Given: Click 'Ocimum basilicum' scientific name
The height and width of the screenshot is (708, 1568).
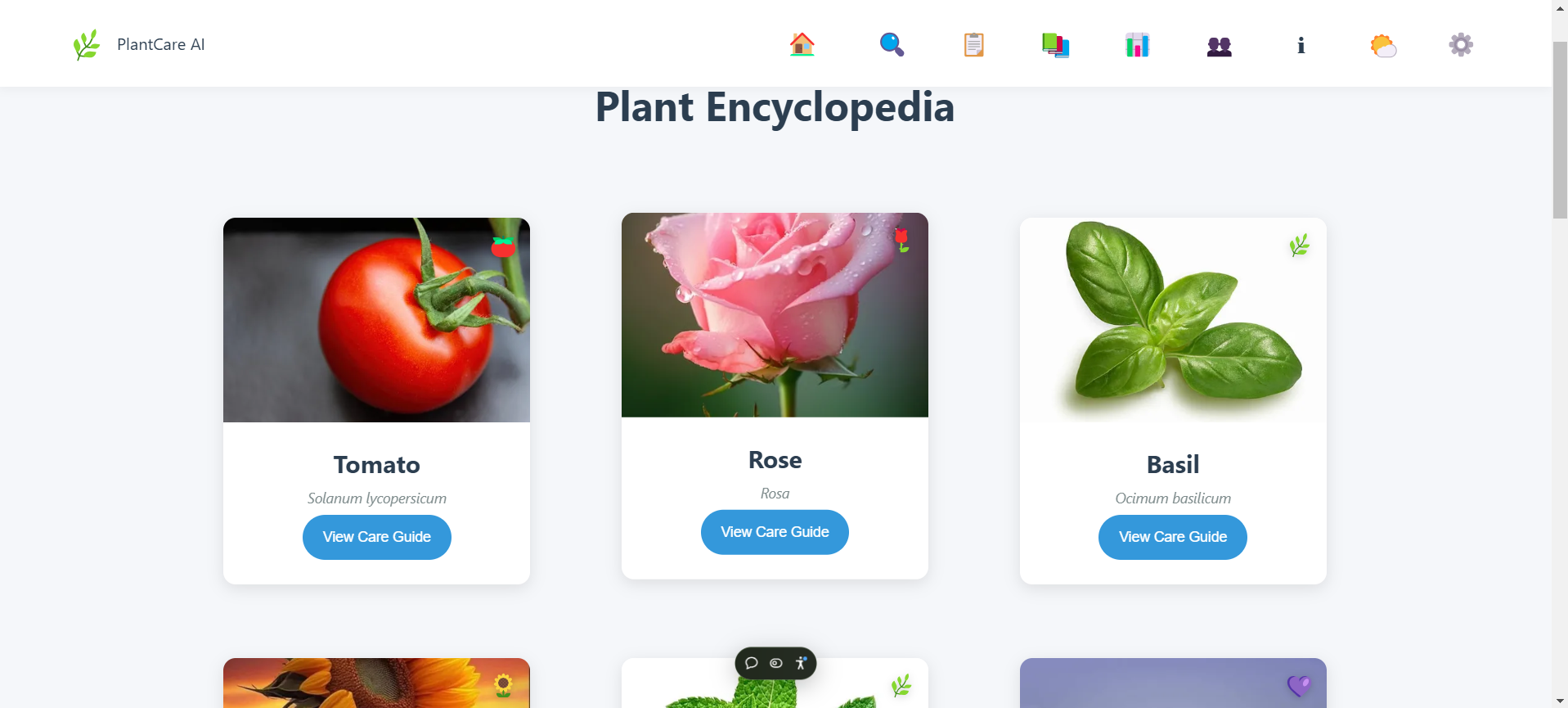Looking at the screenshot, I should 1173,498.
